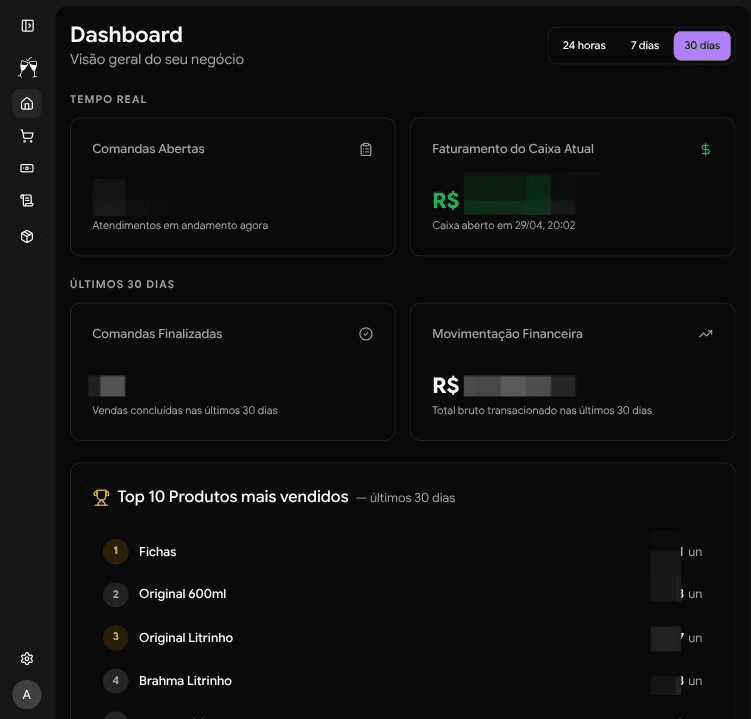Click 'Caixa aberto em 29/04, 20:02' text
Image resolution: width=751 pixels, height=719 pixels.
click(504, 225)
